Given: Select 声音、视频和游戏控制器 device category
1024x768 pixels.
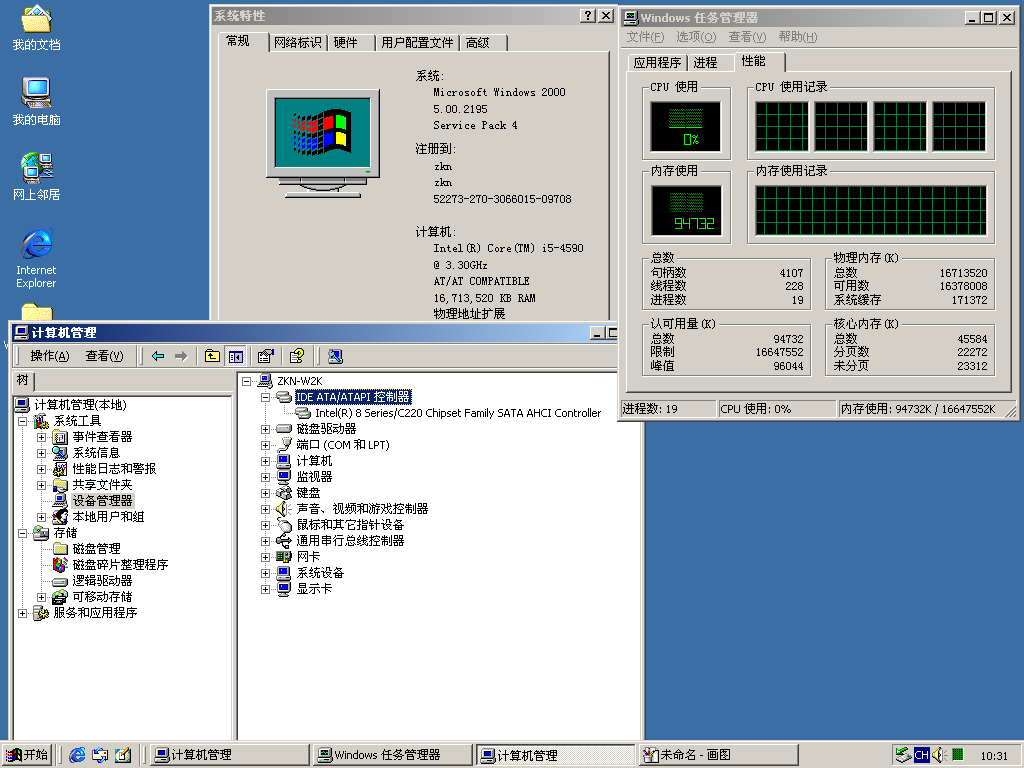Looking at the screenshot, I should (x=362, y=509).
